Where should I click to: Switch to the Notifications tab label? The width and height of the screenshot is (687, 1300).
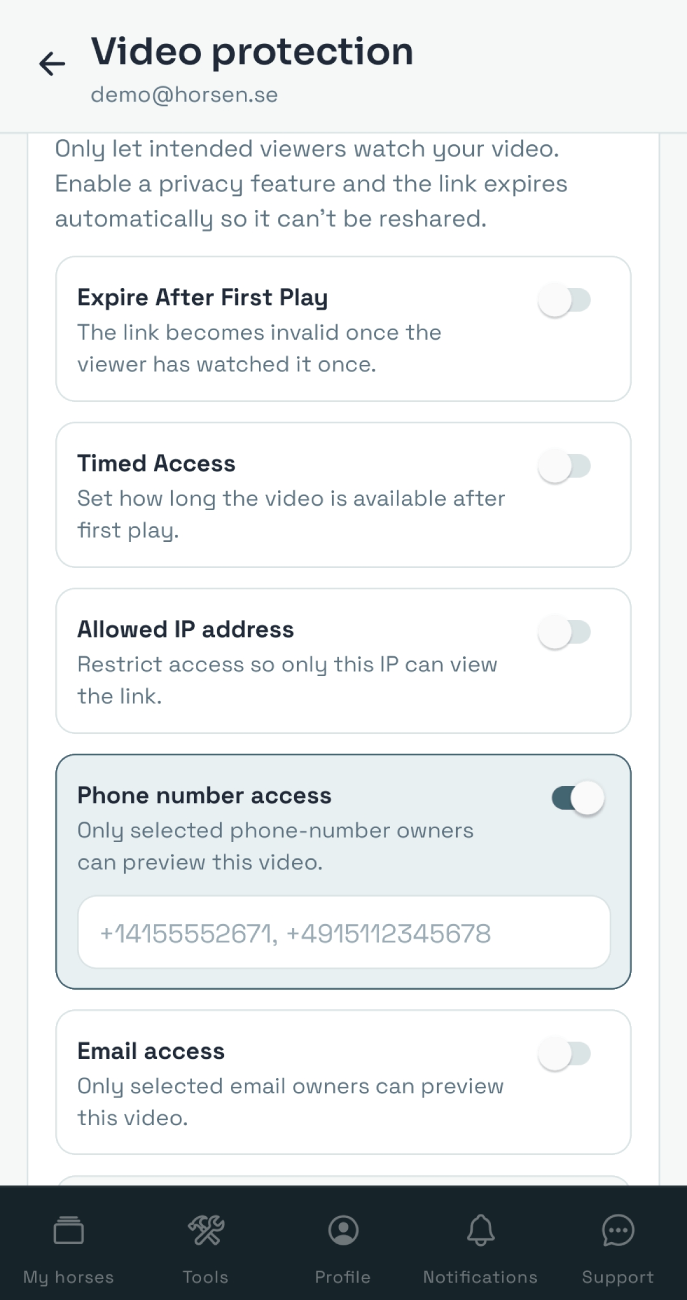[x=480, y=1277]
